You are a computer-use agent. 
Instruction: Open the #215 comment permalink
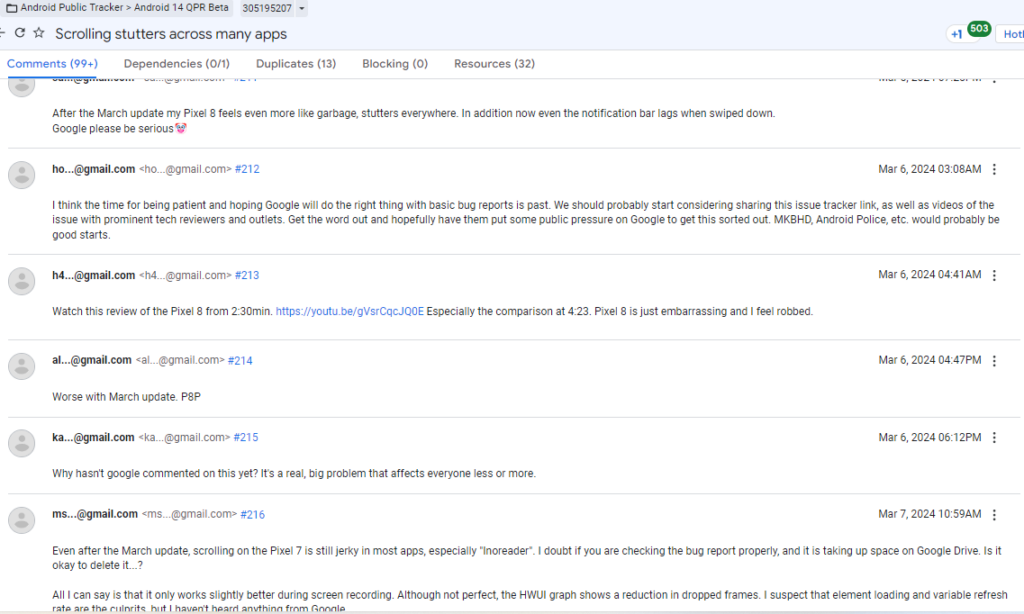[x=246, y=438]
